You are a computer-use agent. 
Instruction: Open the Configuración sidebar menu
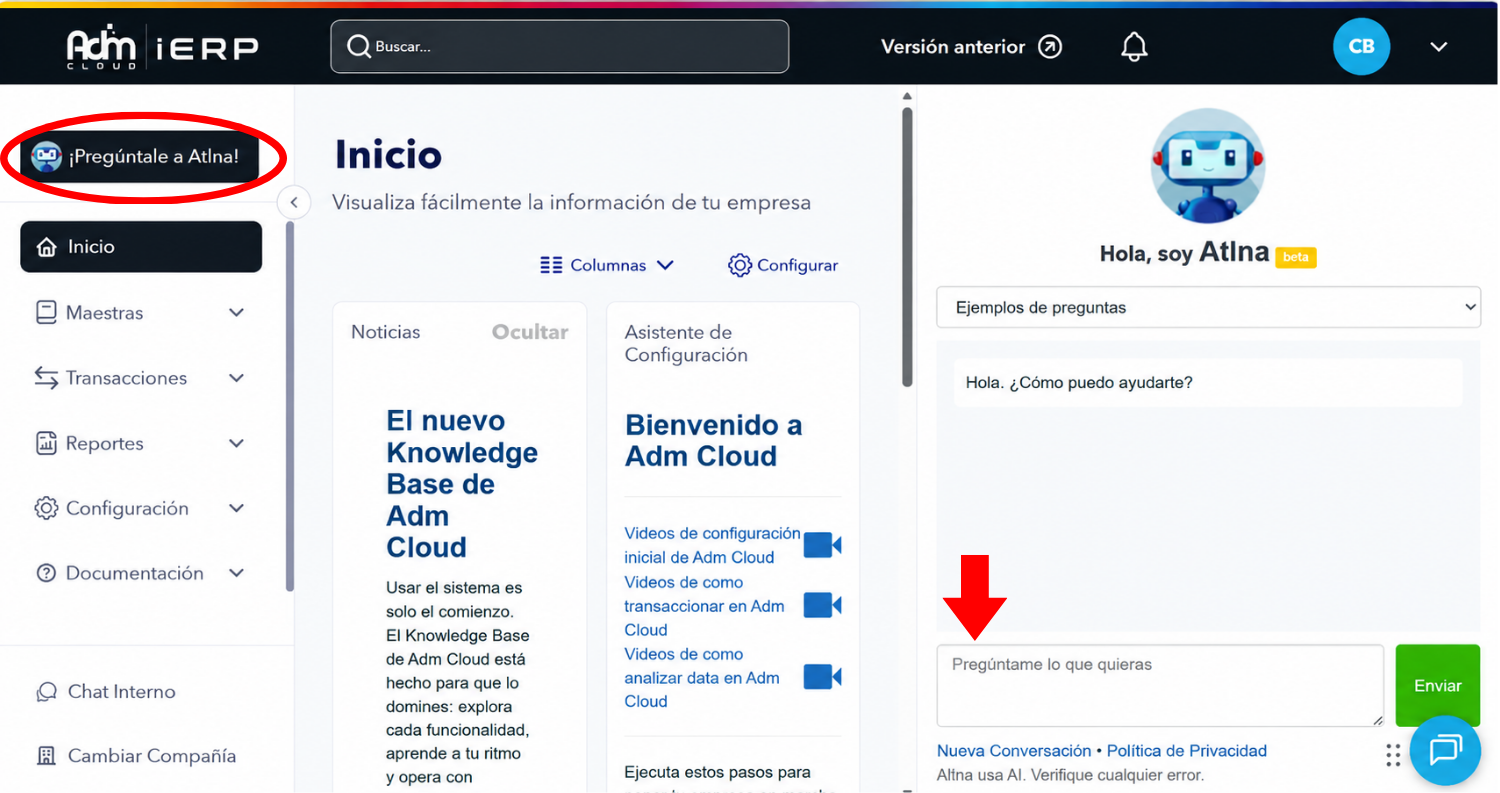point(141,508)
